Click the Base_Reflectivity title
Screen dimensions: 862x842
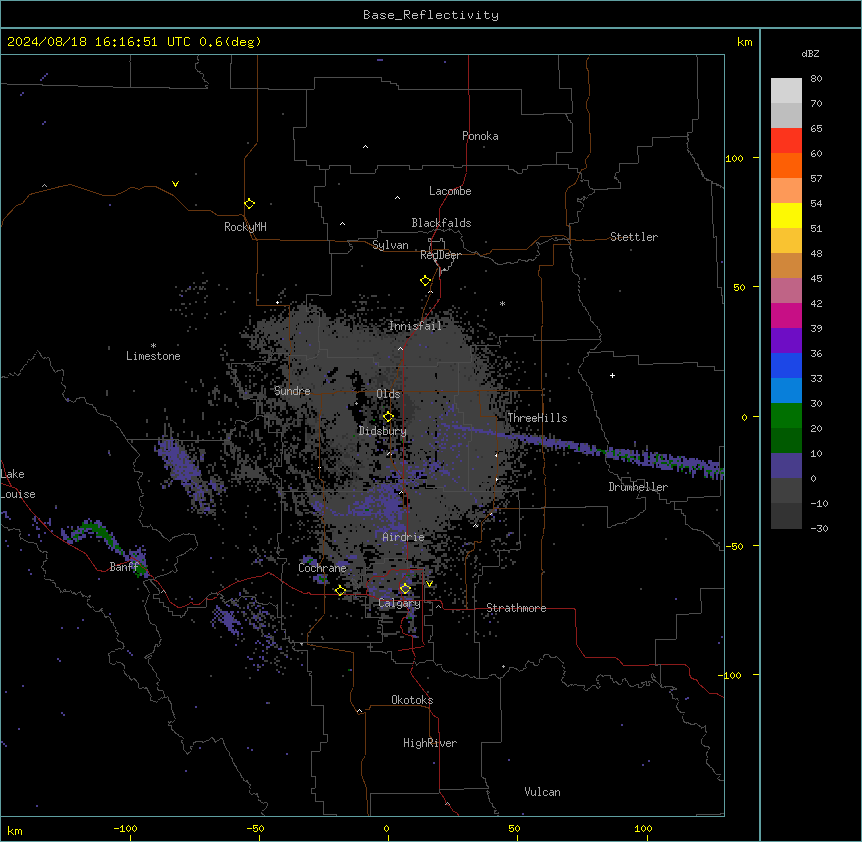(431, 15)
